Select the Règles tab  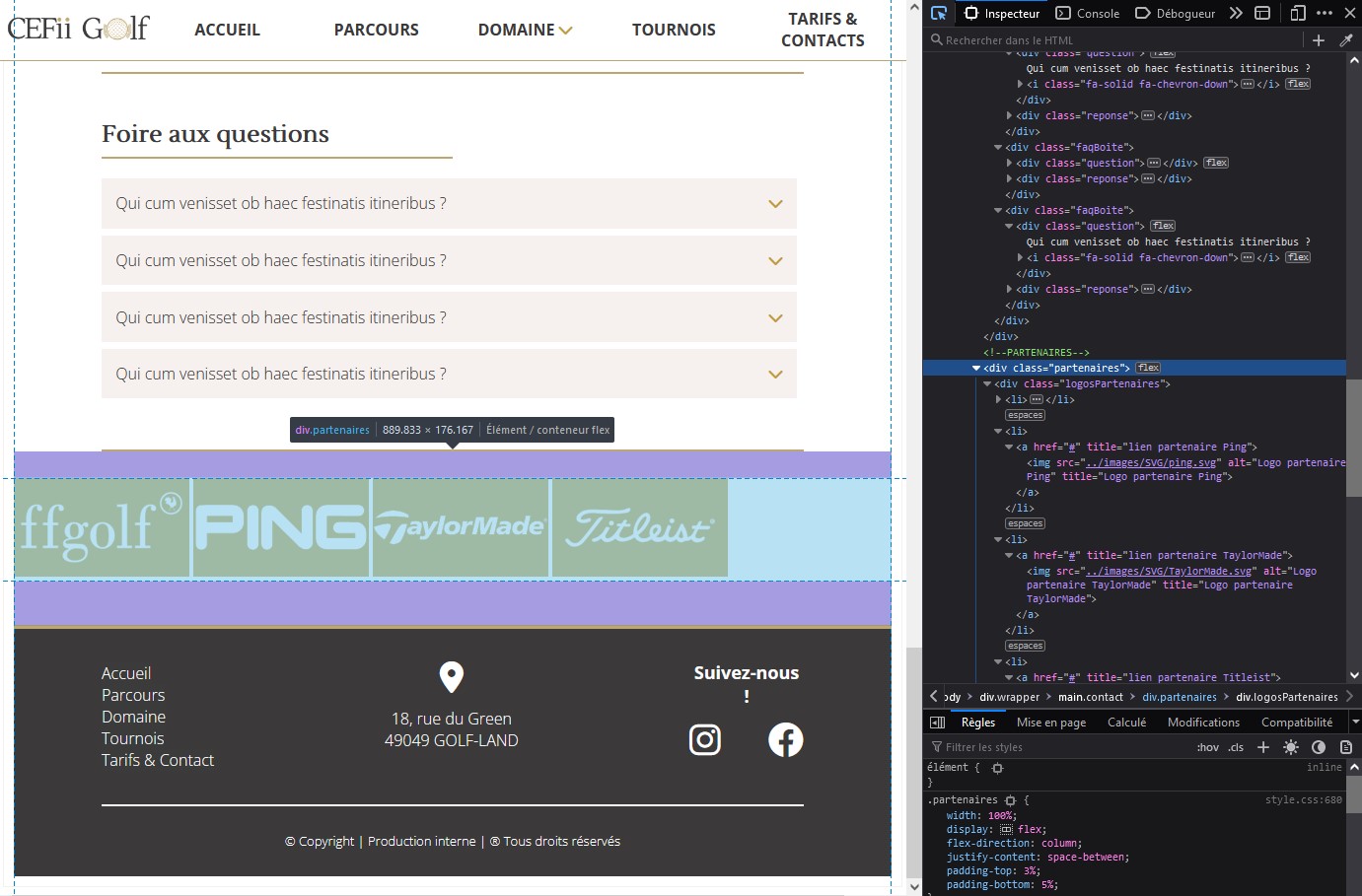point(978,723)
